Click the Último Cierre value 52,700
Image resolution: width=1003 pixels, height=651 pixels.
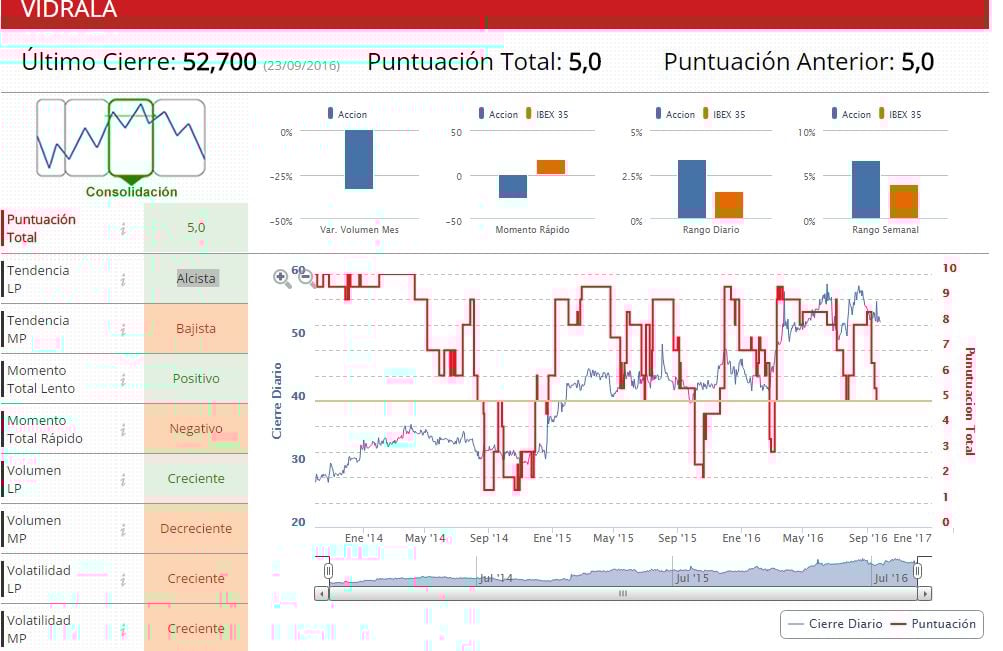pos(220,62)
